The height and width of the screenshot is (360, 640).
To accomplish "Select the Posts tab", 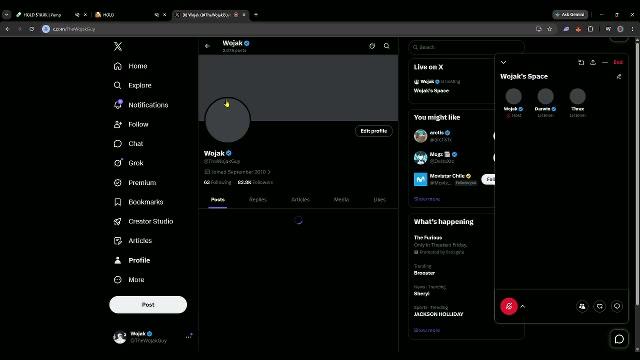I will coord(218,200).
